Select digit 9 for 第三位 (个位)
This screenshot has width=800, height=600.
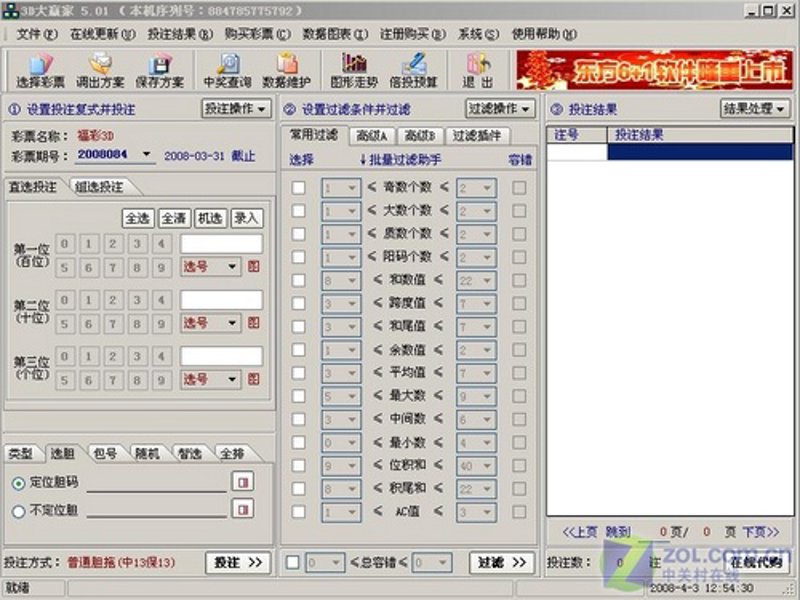point(161,380)
